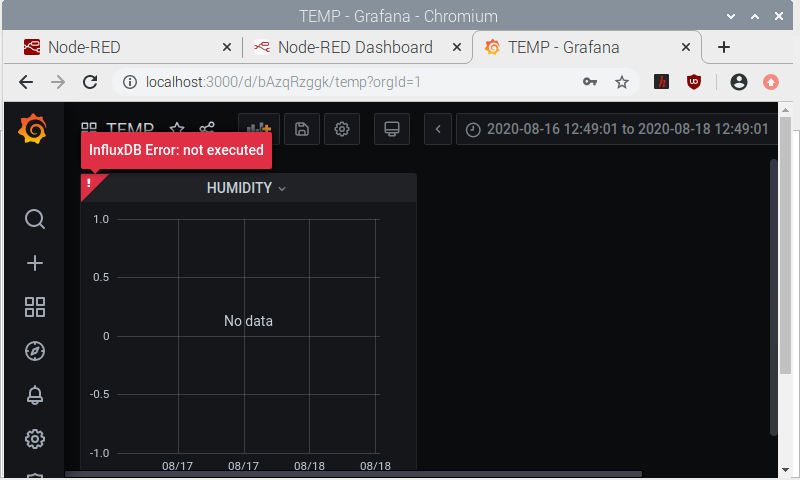Share the TEMP dashboard
Viewport: 800px width, 480px height.
[x=207, y=128]
